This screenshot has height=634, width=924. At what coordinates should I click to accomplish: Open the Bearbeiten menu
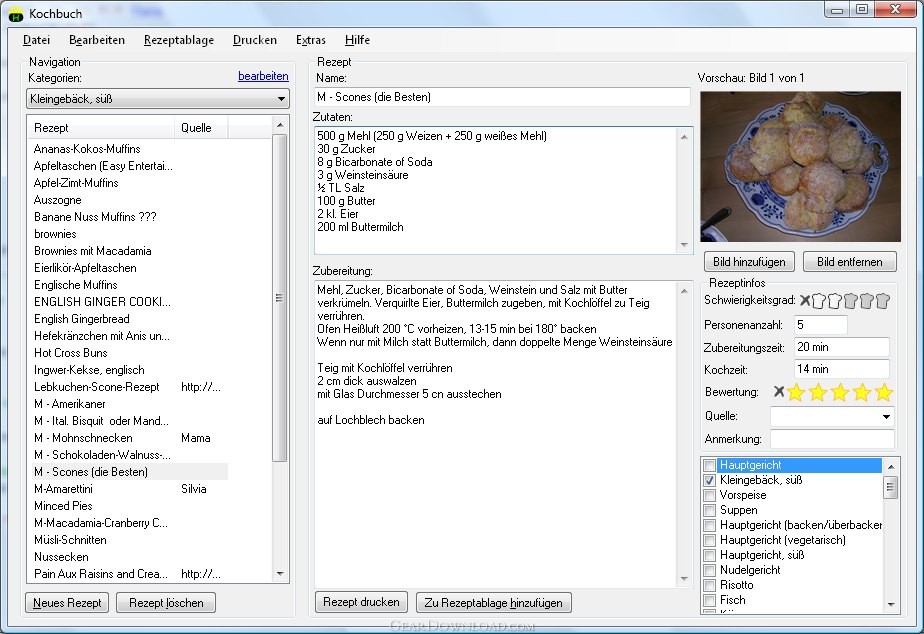[97, 40]
